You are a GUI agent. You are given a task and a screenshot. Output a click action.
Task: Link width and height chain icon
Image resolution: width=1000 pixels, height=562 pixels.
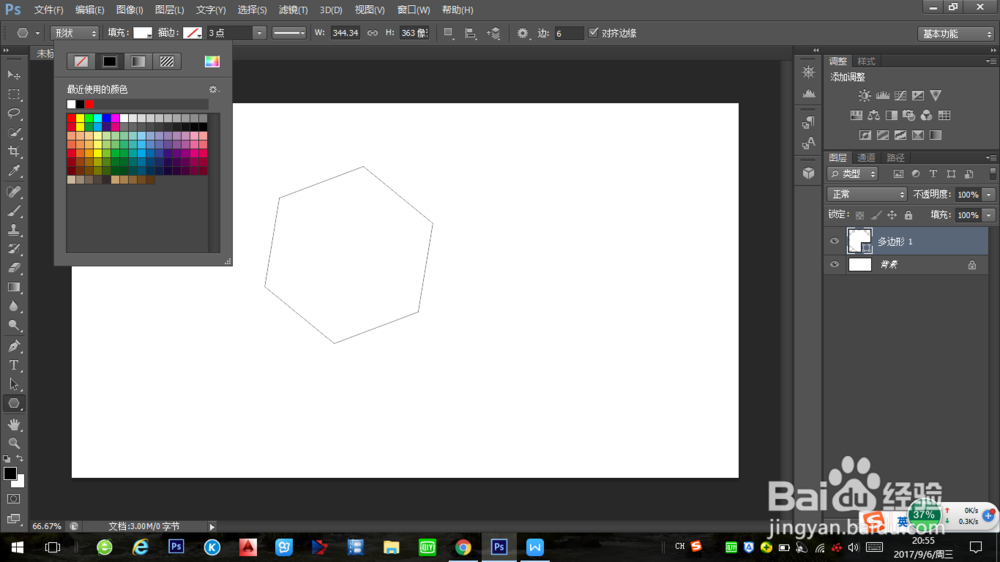click(x=372, y=33)
